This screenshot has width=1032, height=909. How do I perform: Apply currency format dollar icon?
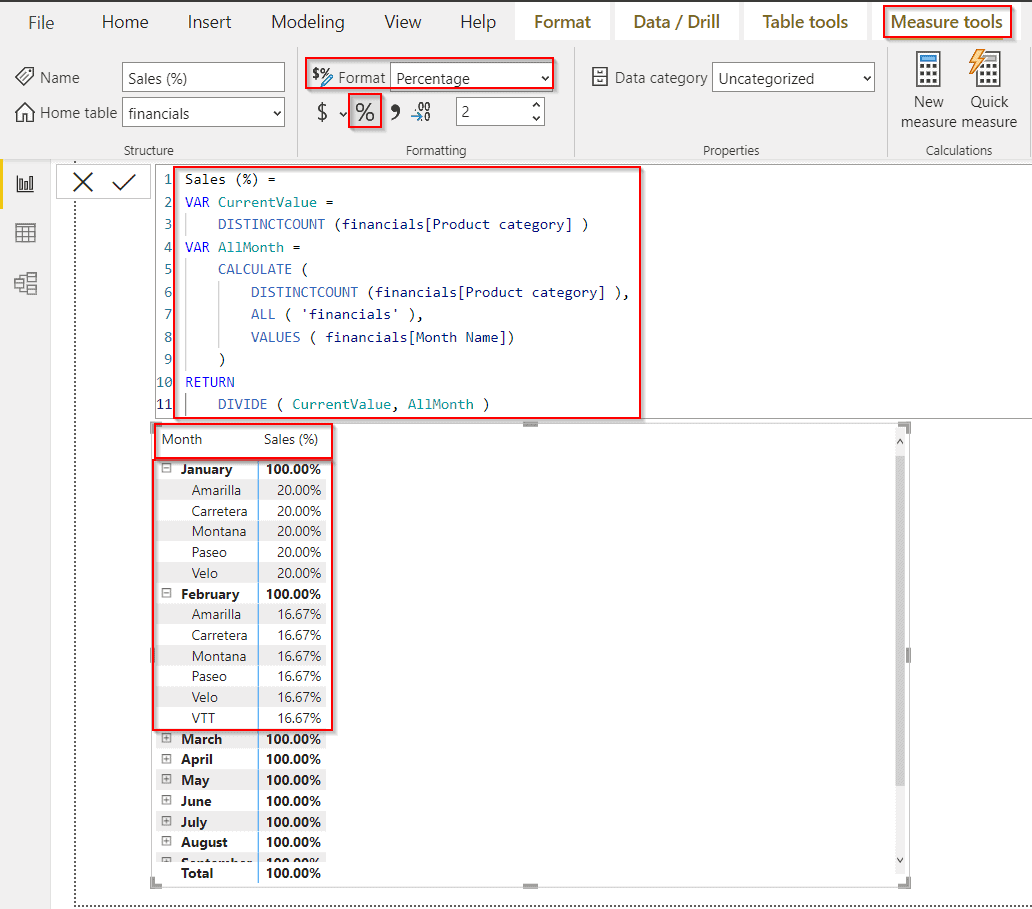[322, 112]
